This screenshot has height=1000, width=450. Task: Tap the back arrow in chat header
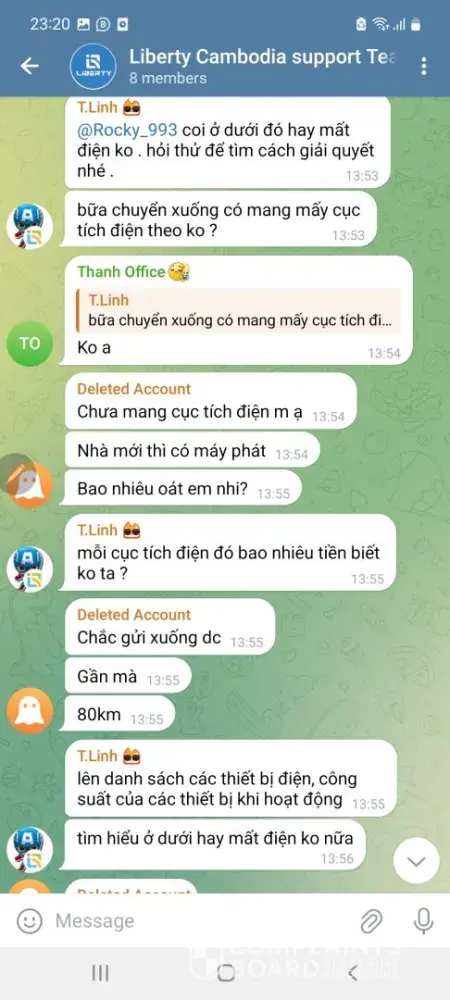[30, 66]
